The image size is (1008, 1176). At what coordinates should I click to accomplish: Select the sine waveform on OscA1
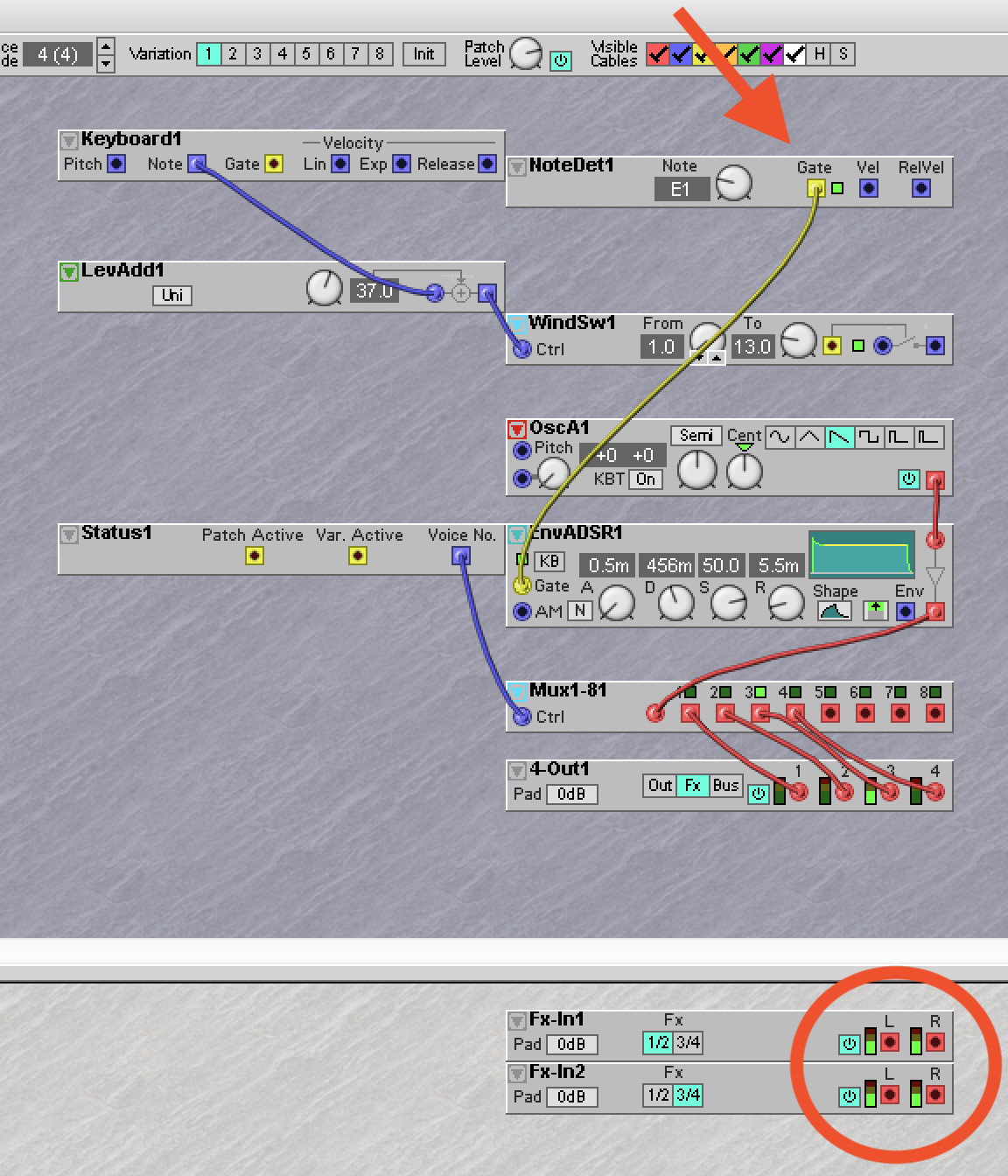pyautogui.click(x=780, y=437)
